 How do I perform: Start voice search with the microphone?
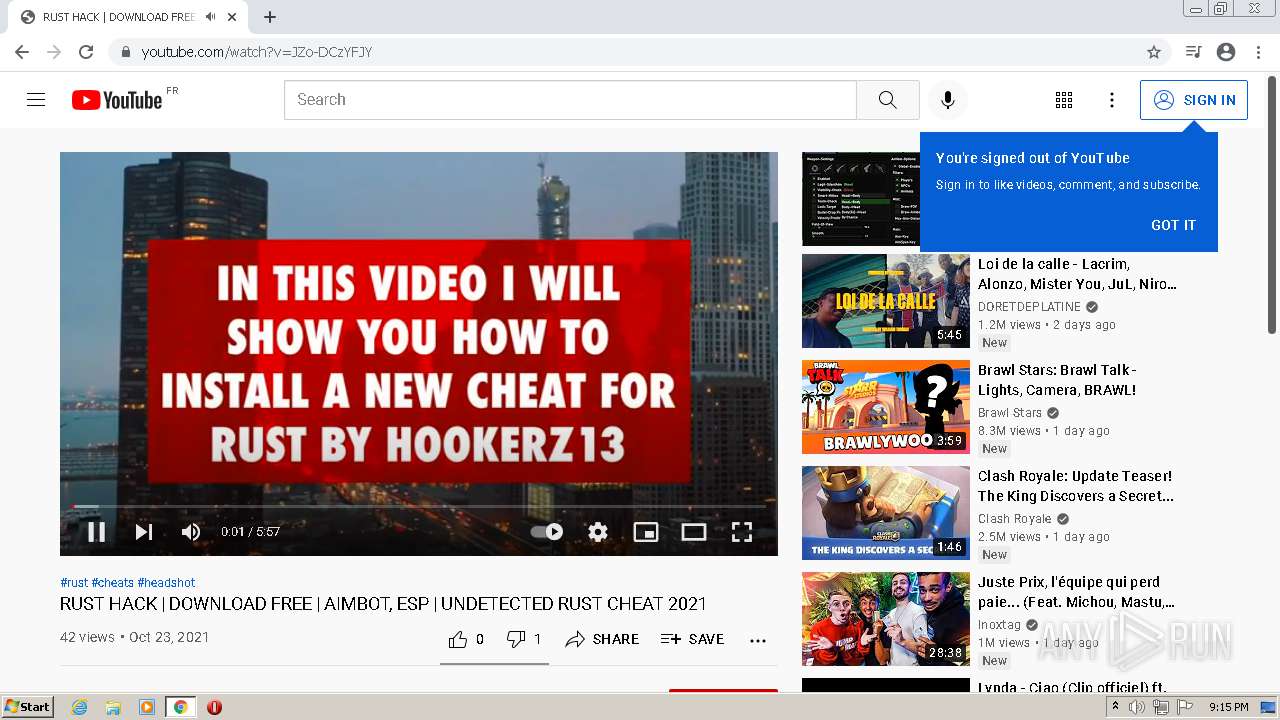pyautogui.click(x=948, y=100)
